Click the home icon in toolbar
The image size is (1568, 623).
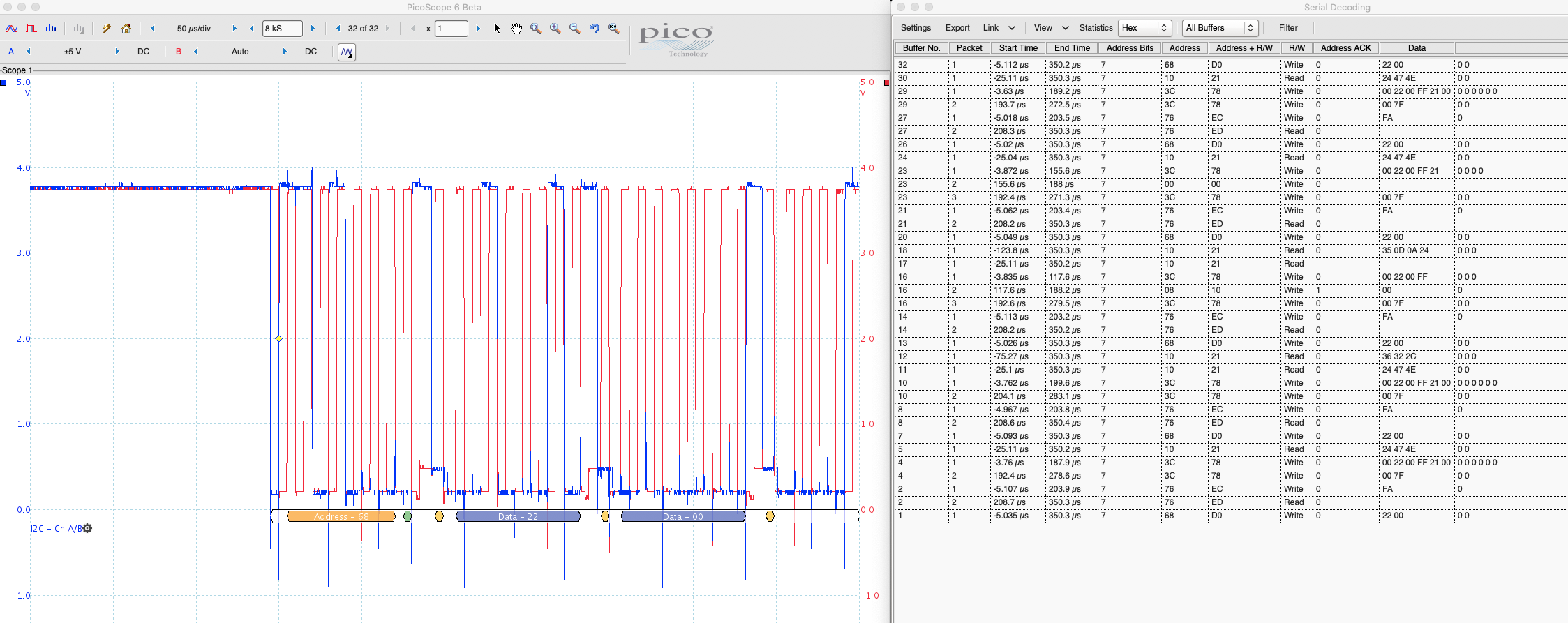click(126, 29)
